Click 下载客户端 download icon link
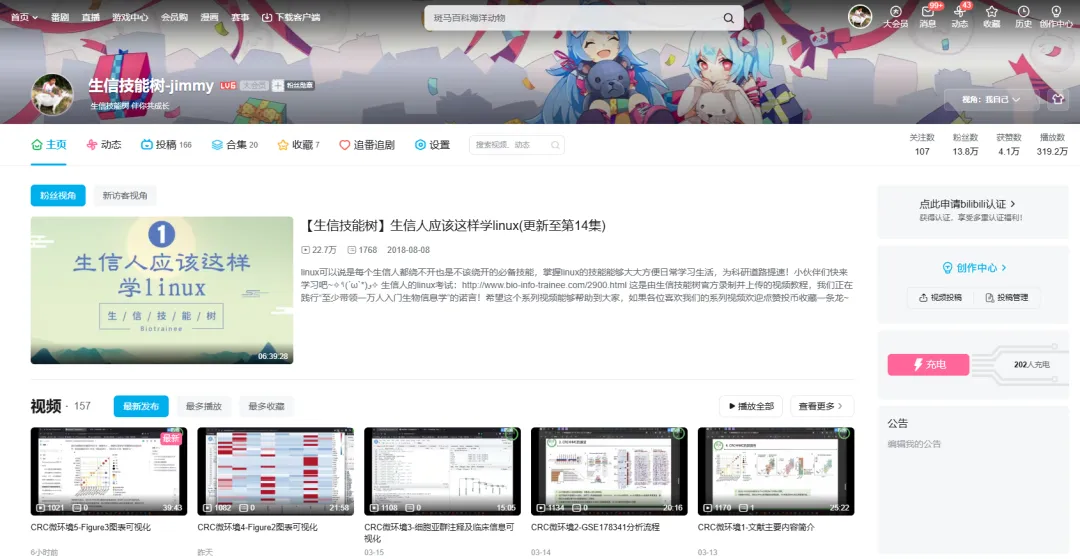 coord(291,17)
